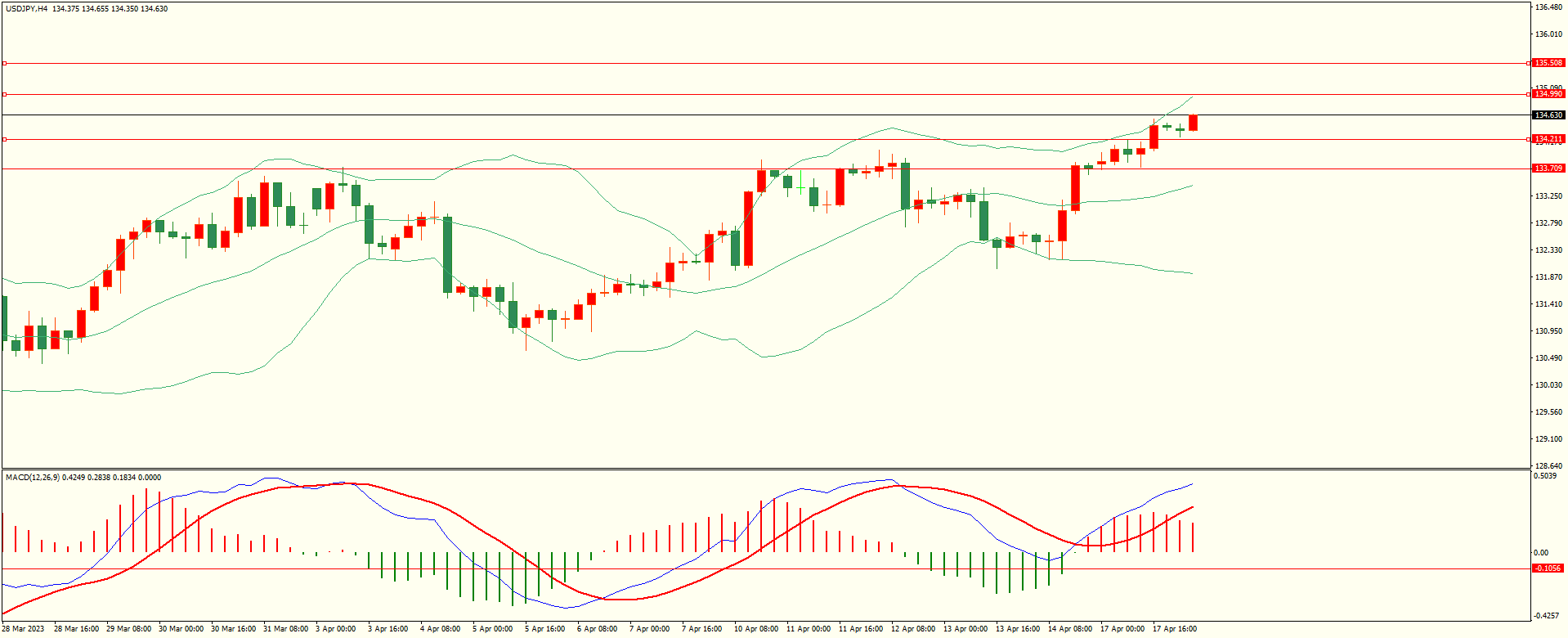The width and height of the screenshot is (1568, 638).
Task: Click the MACD(12,26,9) indicator label
Action: [x=33, y=478]
